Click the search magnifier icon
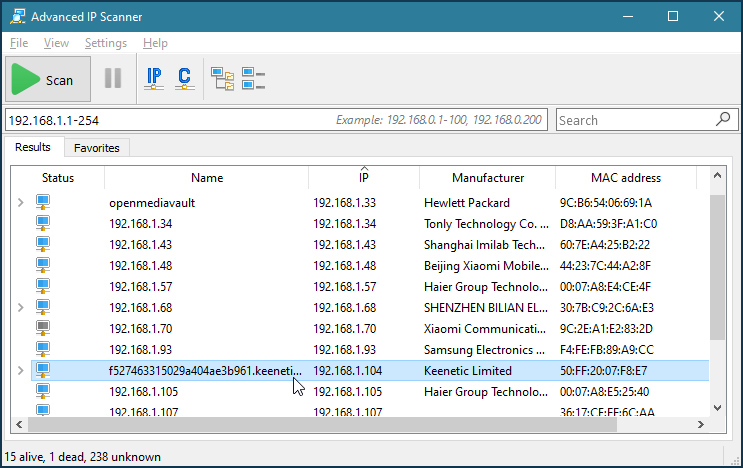This screenshot has height=468, width=743. pyautogui.click(x=723, y=119)
